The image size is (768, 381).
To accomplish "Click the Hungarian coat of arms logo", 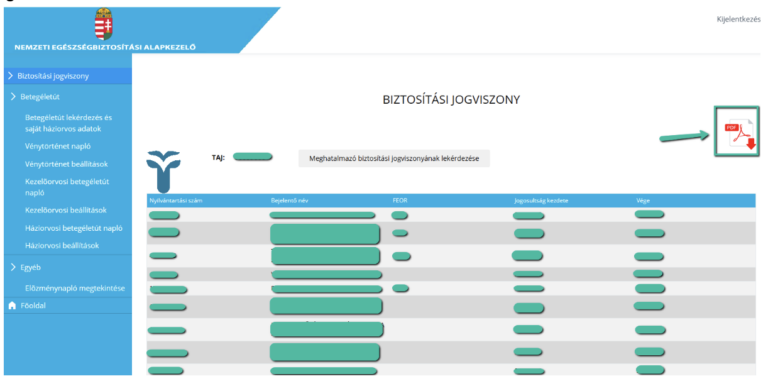I will 104,24.
